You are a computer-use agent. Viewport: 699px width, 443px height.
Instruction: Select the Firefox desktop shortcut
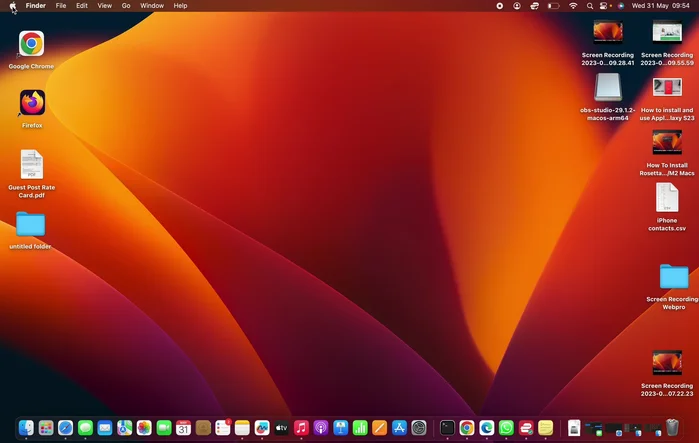[32, 103]
